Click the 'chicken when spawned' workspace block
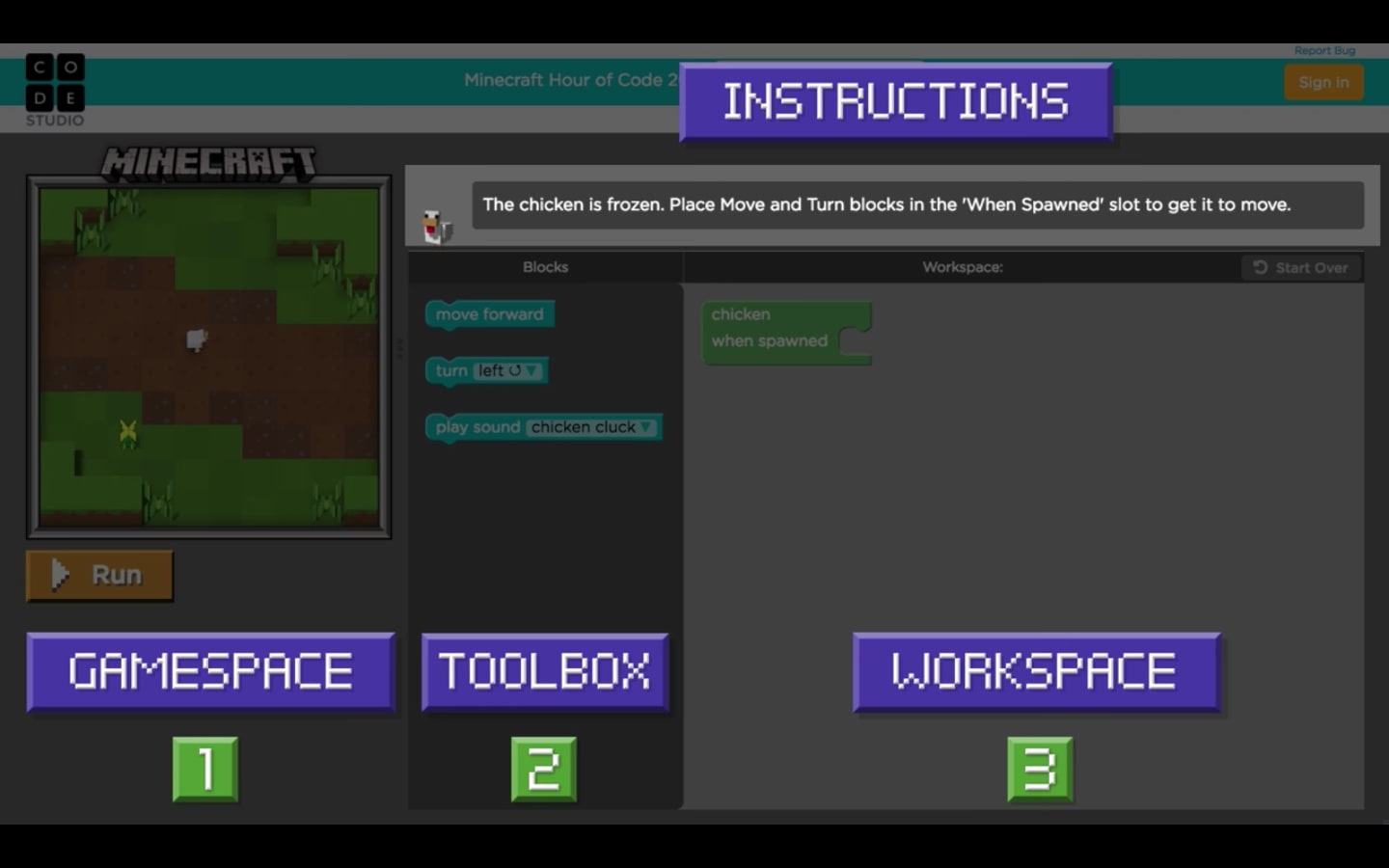This screenshot has height=868, width=1389. [769, 328]
